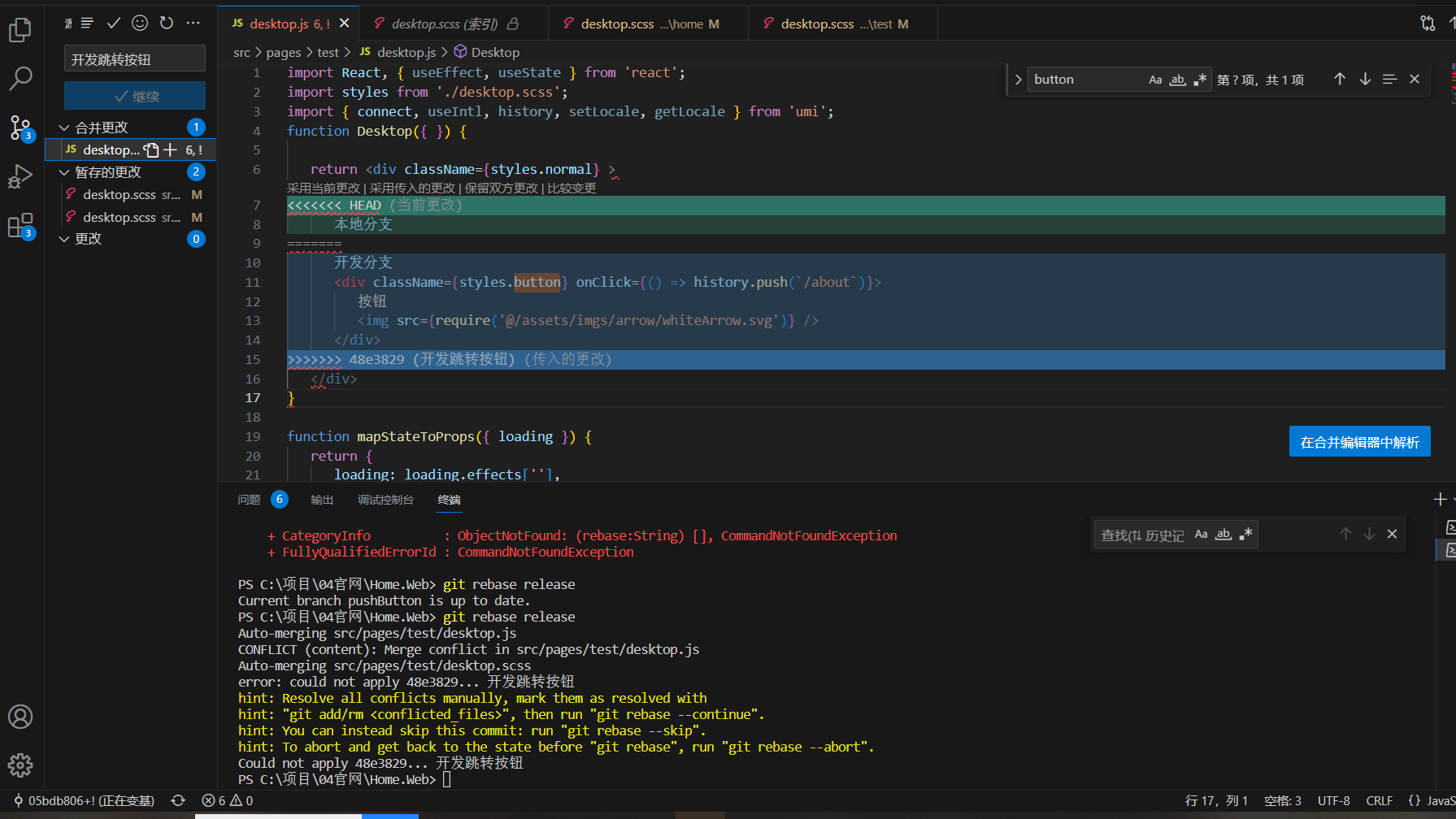Toggle match case in terminal find box

pos(1201,534)
